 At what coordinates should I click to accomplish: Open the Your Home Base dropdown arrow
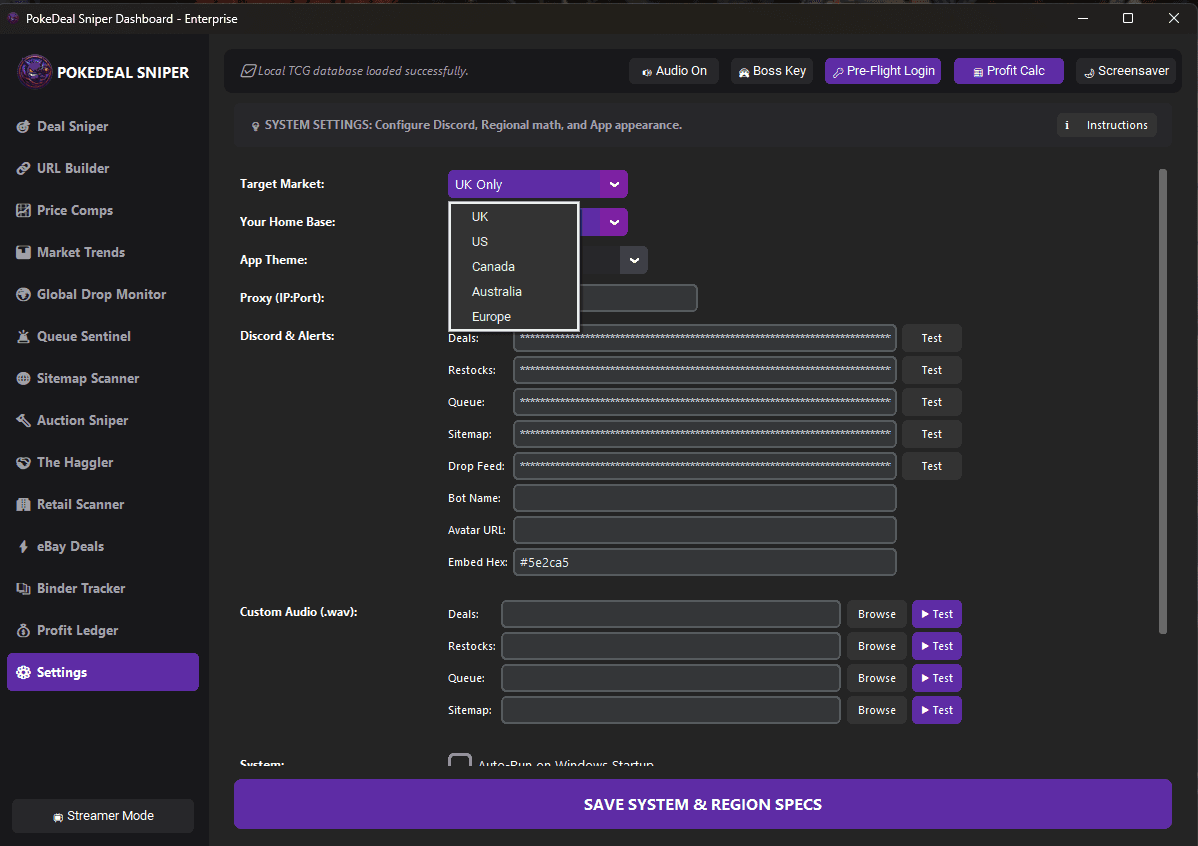click(x=614, y=222)
